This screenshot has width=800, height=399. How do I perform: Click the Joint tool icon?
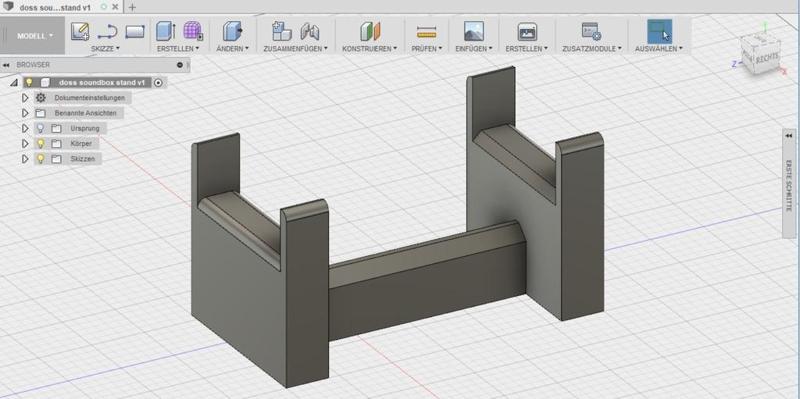coord(310,32)
